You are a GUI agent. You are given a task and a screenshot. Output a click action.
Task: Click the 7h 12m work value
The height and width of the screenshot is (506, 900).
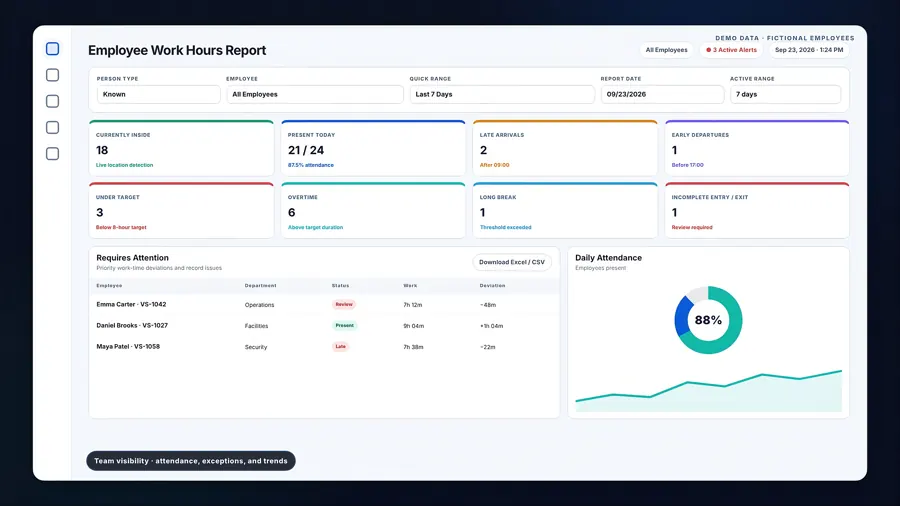[413, 305]
